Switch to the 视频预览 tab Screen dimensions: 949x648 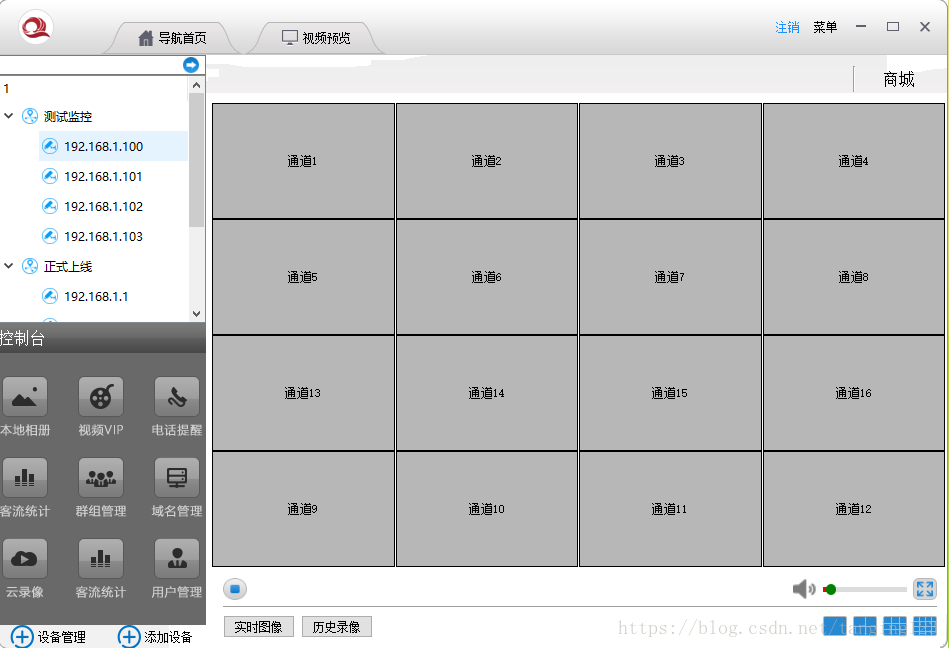[316, 38]
